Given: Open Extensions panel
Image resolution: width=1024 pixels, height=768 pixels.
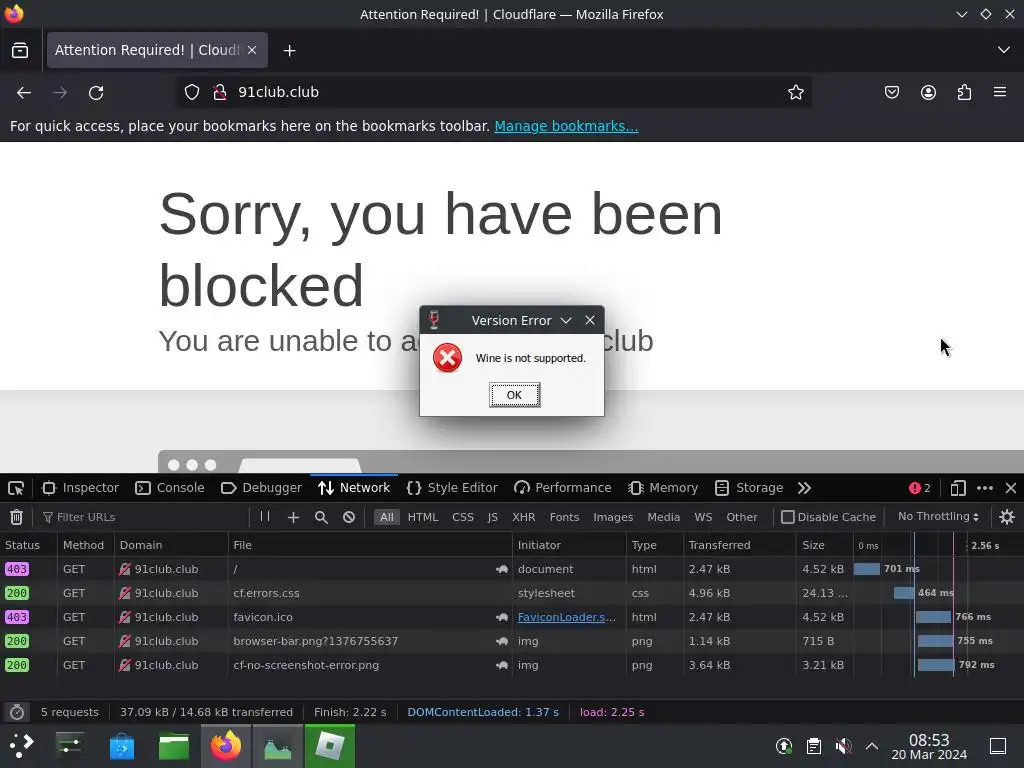Looking at the screenshot, I should tap(964, 92).
